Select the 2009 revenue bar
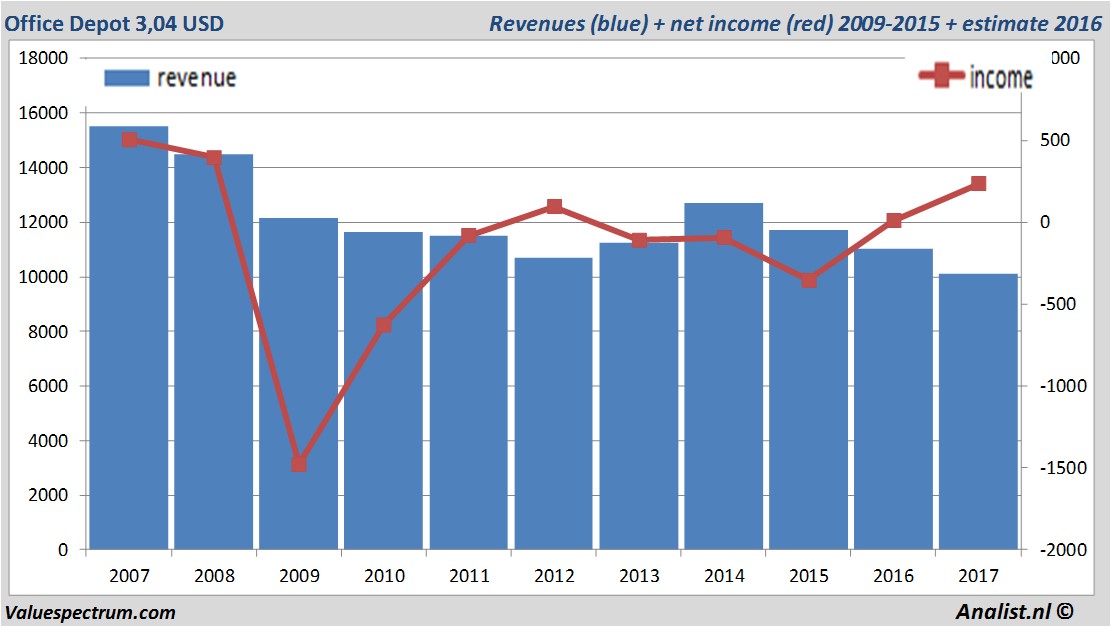1111x627 pixels. [298, 383]
